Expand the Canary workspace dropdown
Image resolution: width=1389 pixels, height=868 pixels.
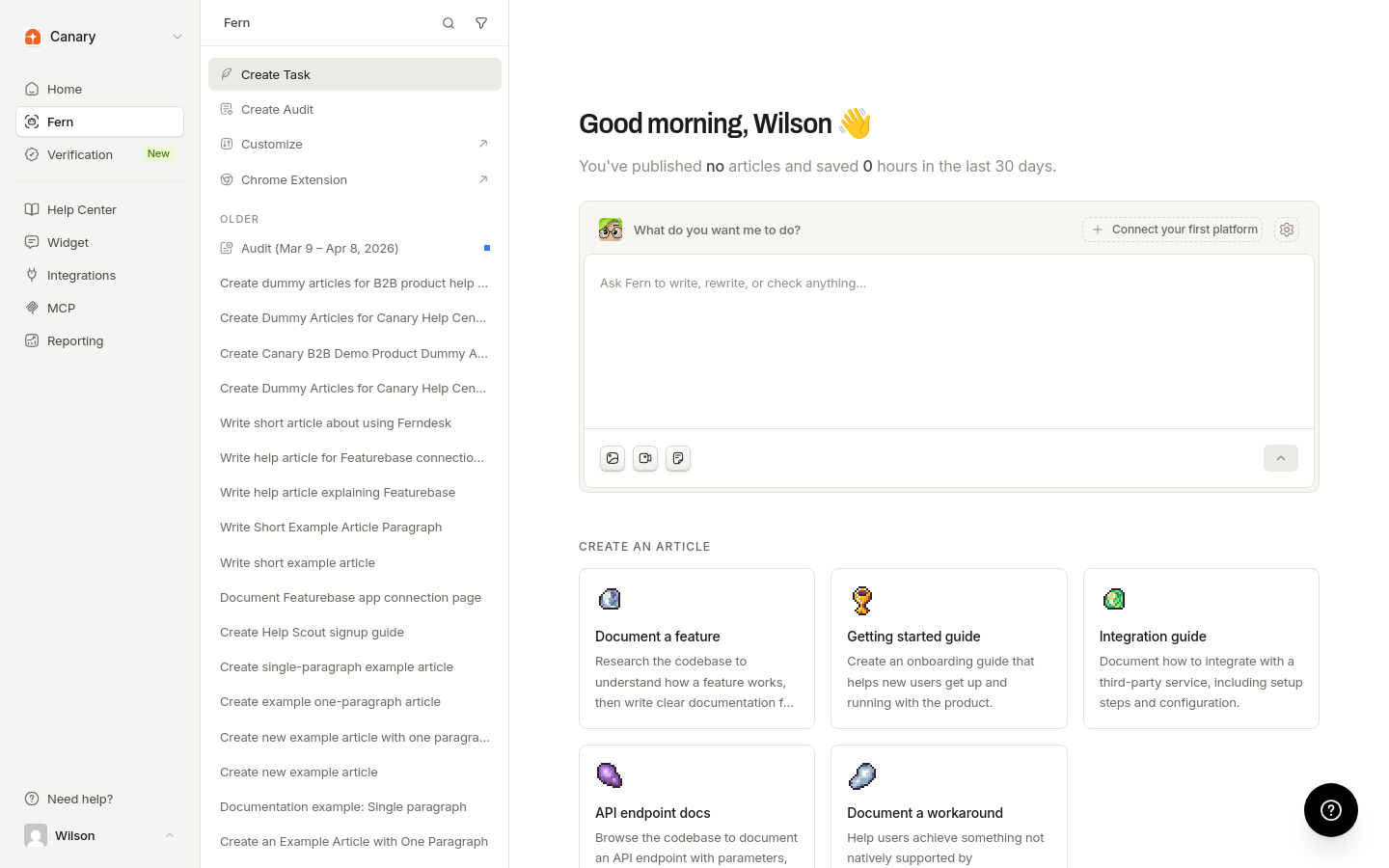click(x=177, y=37)
